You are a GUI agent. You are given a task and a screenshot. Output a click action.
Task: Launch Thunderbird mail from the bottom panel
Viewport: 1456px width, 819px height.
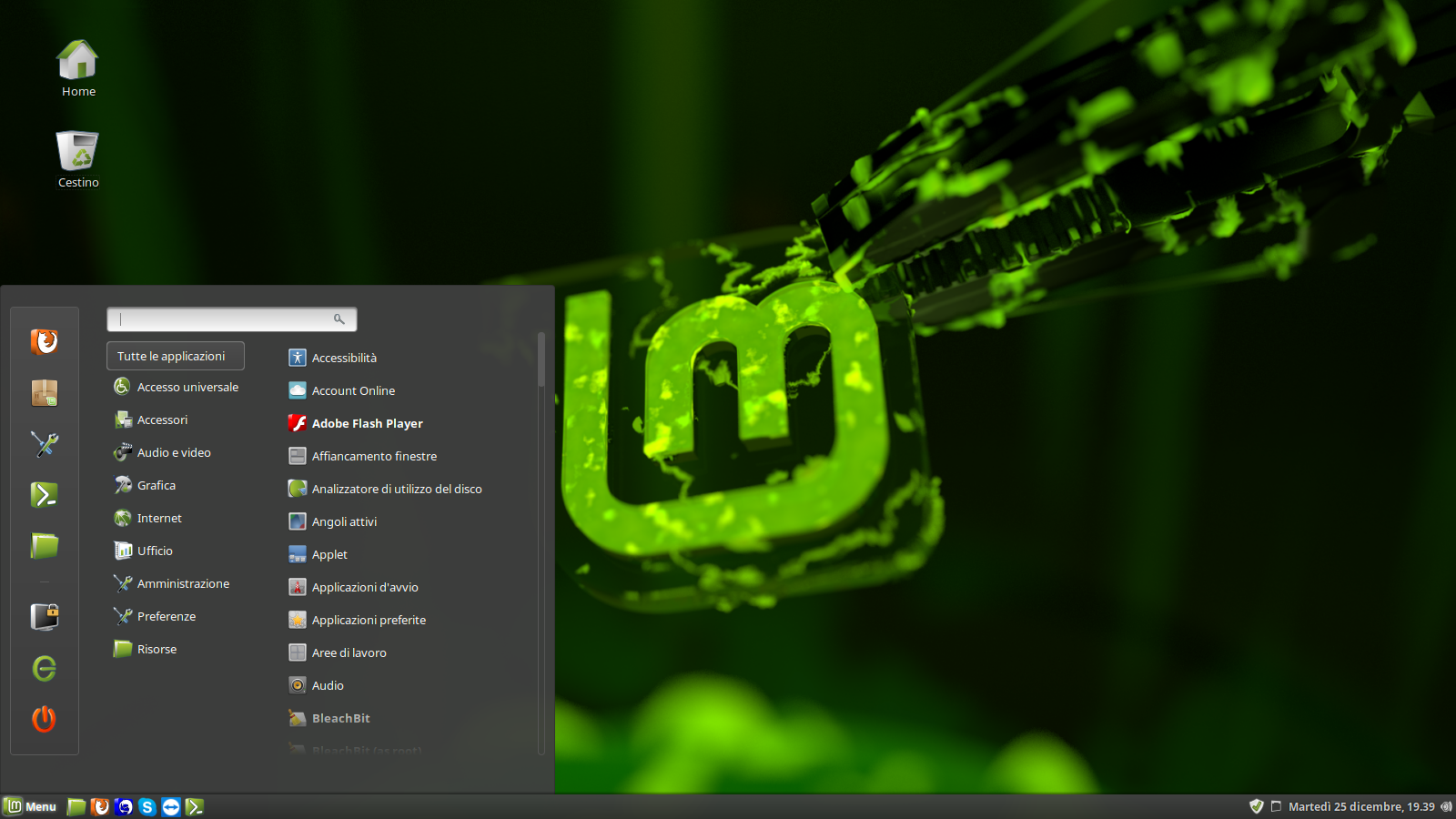click(x=124, y=807)
